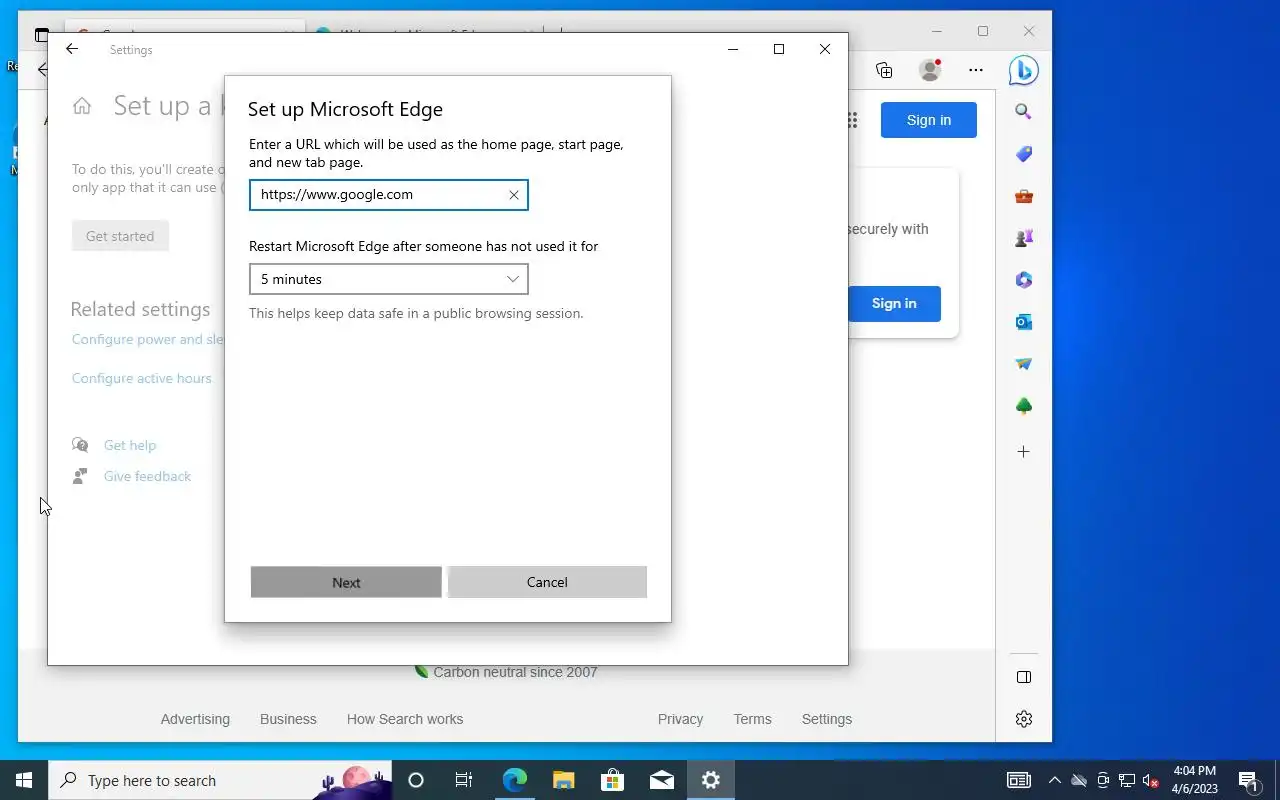
Task: Click Settings footer link on Google page
Action: click(x=827, y=719)
